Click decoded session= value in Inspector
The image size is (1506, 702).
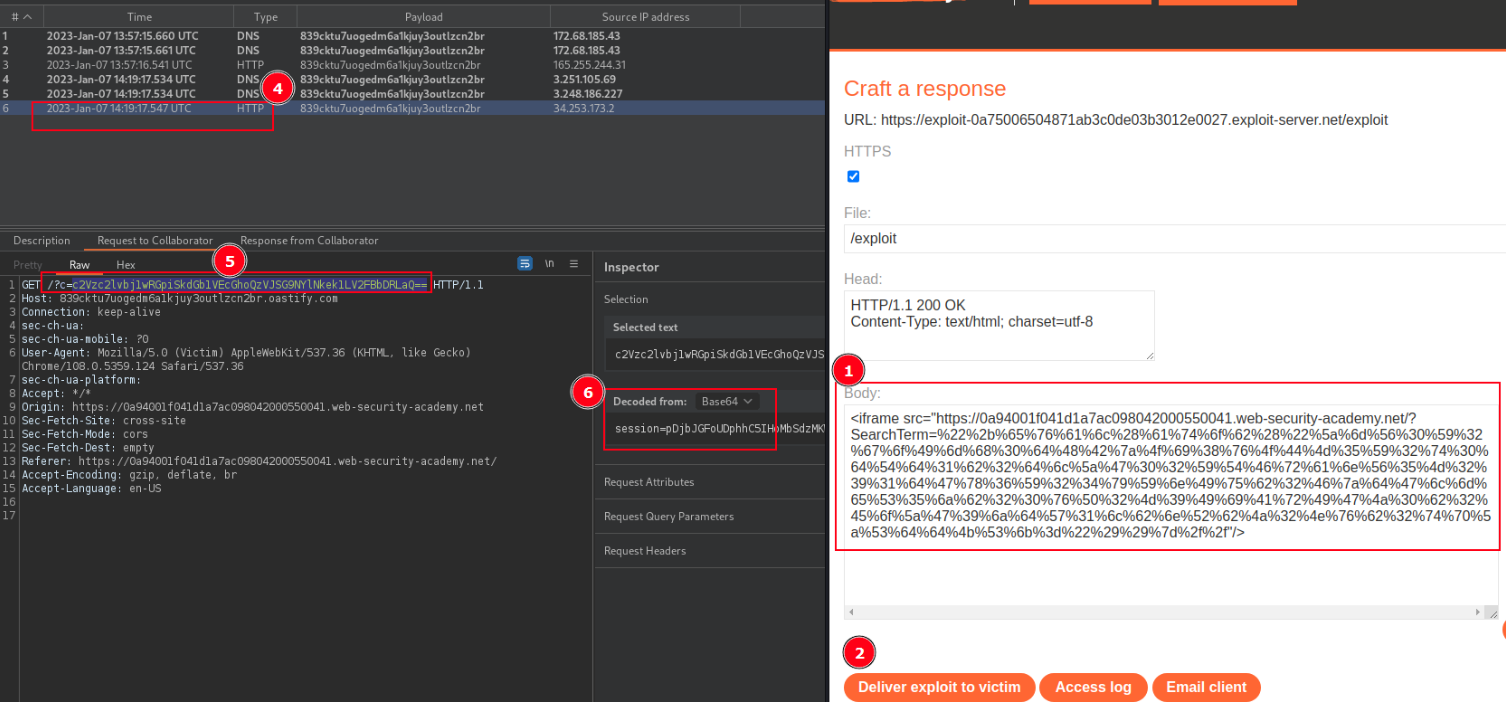click(719, 428)
